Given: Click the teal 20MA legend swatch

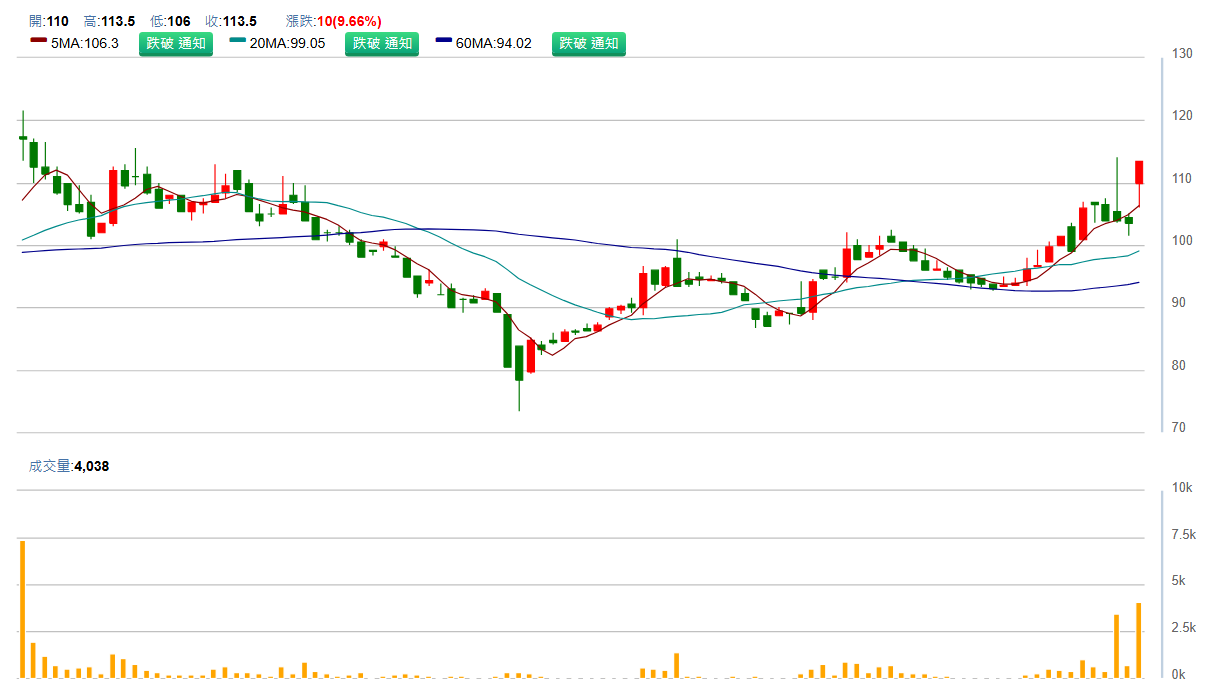Looking at the screenshot, I should 238,44.
